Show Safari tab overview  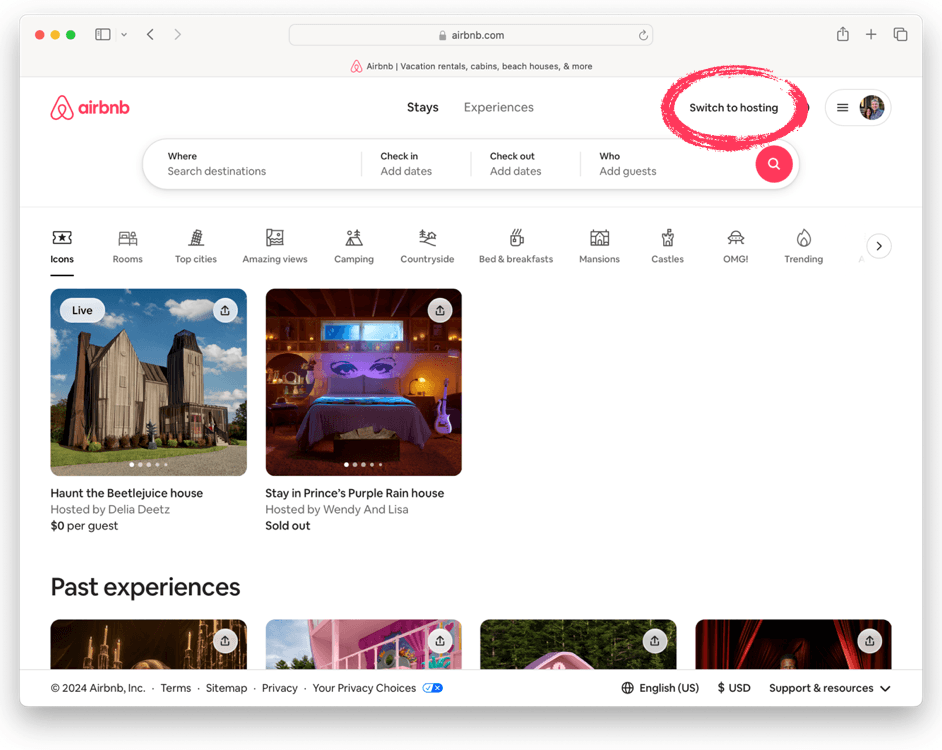click(x=900, y=34)
